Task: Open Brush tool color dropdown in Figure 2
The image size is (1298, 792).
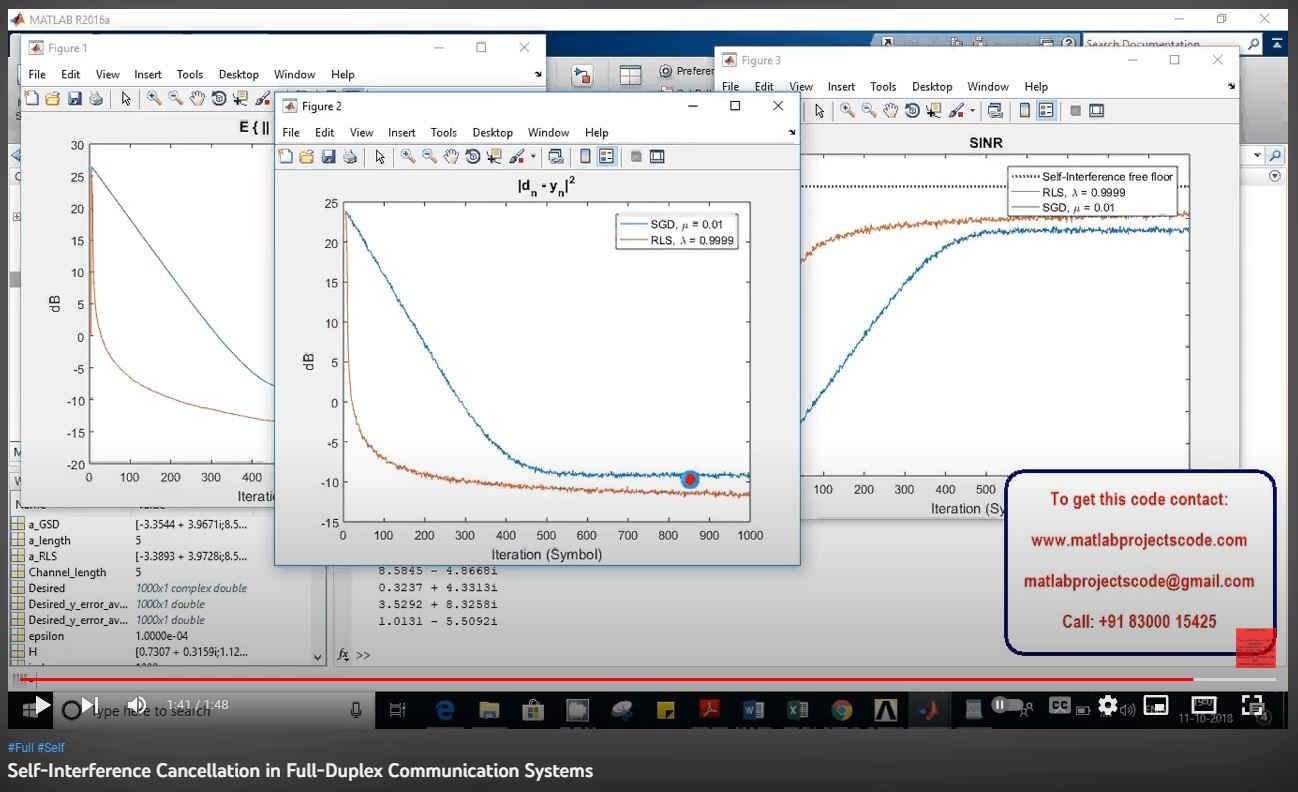Action: click(533, 157)
